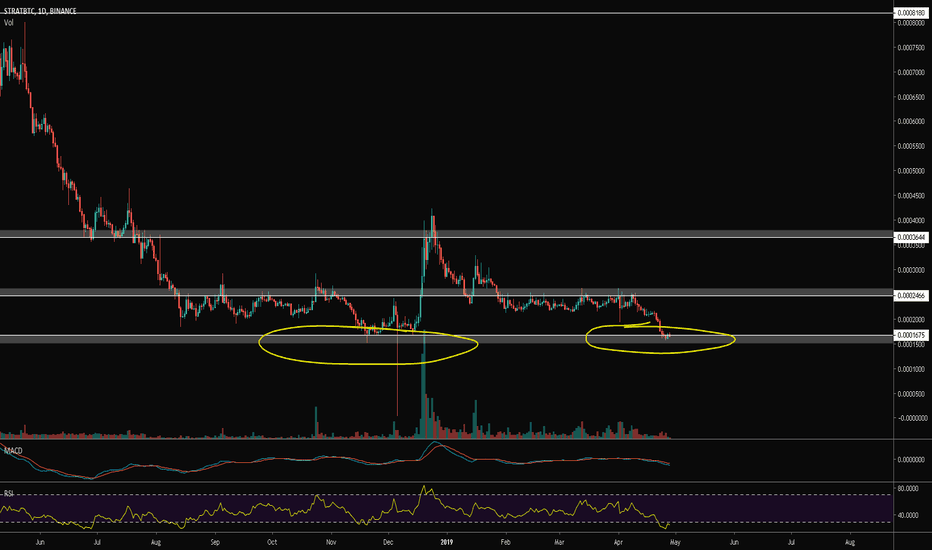Click the 0.0004000 price axis label
This screenshot has width=932, height=550.
point(911,221)
